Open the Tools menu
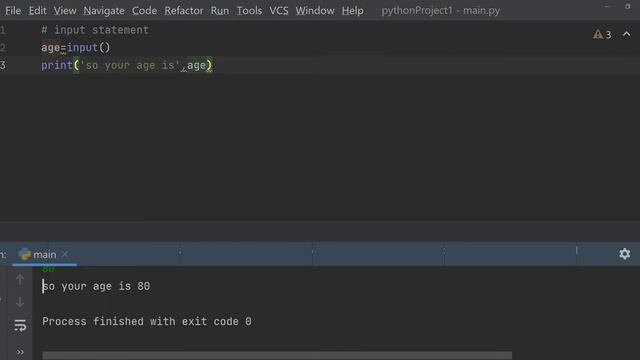640x360 pixels. tap(249, 11)
